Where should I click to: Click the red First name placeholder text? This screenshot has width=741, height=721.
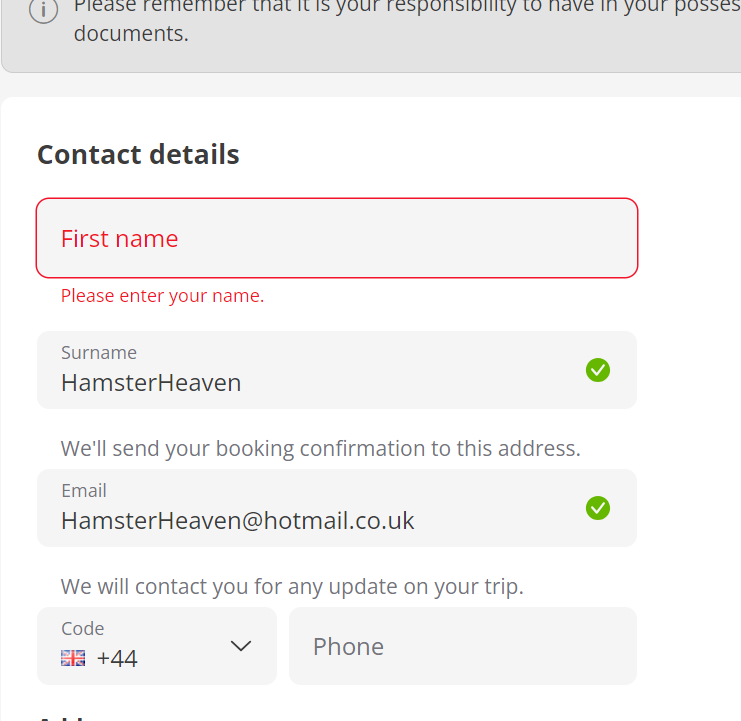pos(120,239)
